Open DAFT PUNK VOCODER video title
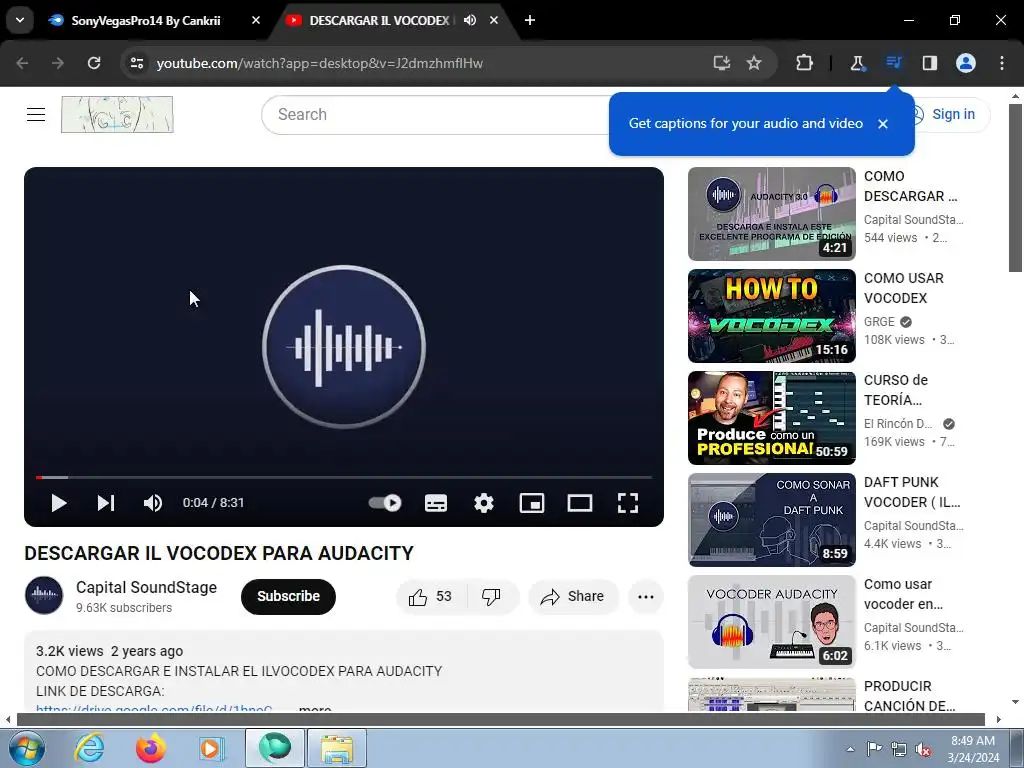The height and width of the screenshot is (768, 1024). click(912, 492)
